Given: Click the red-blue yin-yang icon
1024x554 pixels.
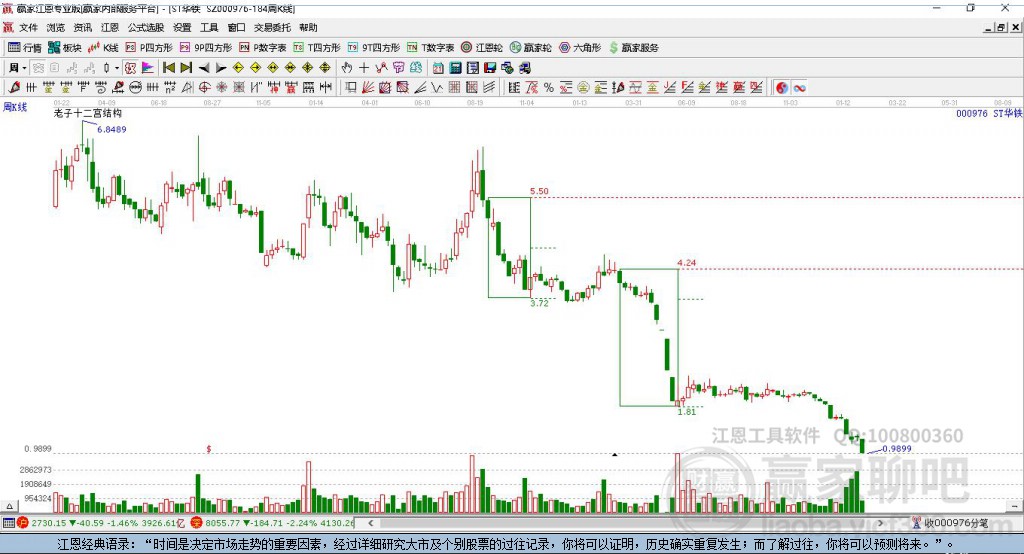Looking at the screenshot, I should [x=782, y=88].
